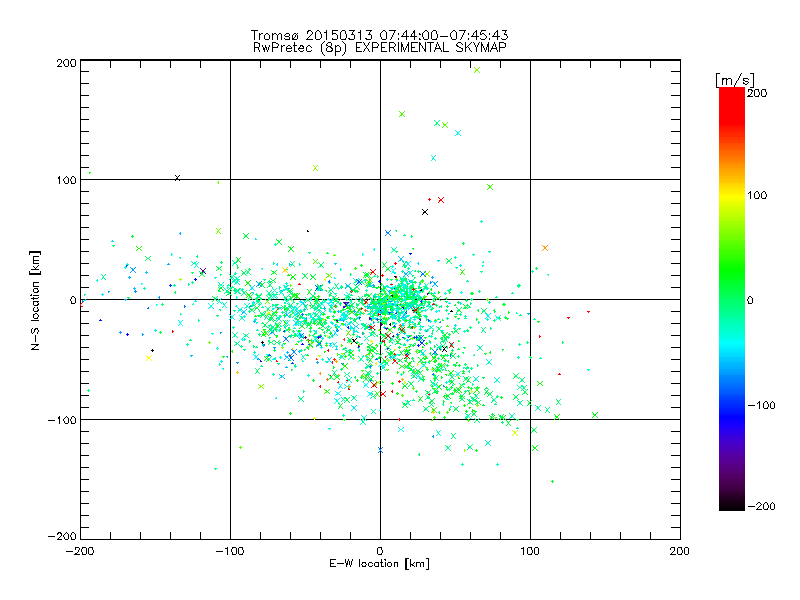Click the [m/s] colorbar unit label

[735, 80]
